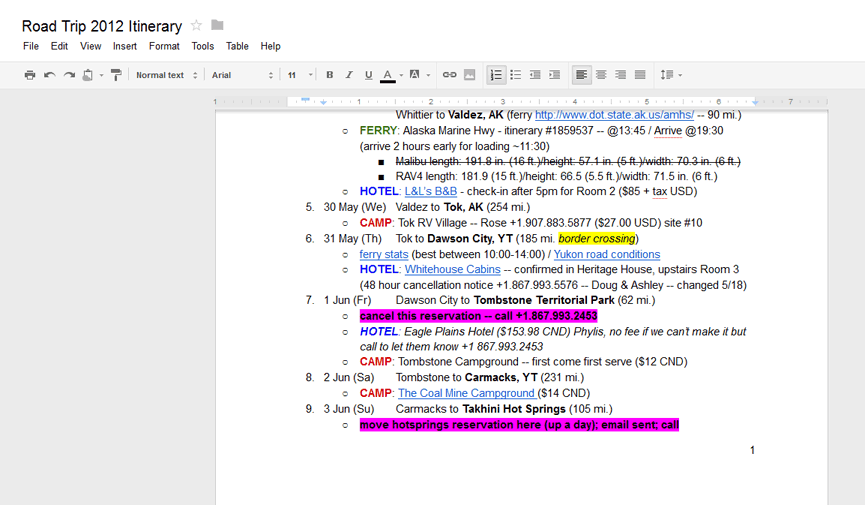Toggle the numbered list button
The image size is (865, 505).
[x=496, y=75]
